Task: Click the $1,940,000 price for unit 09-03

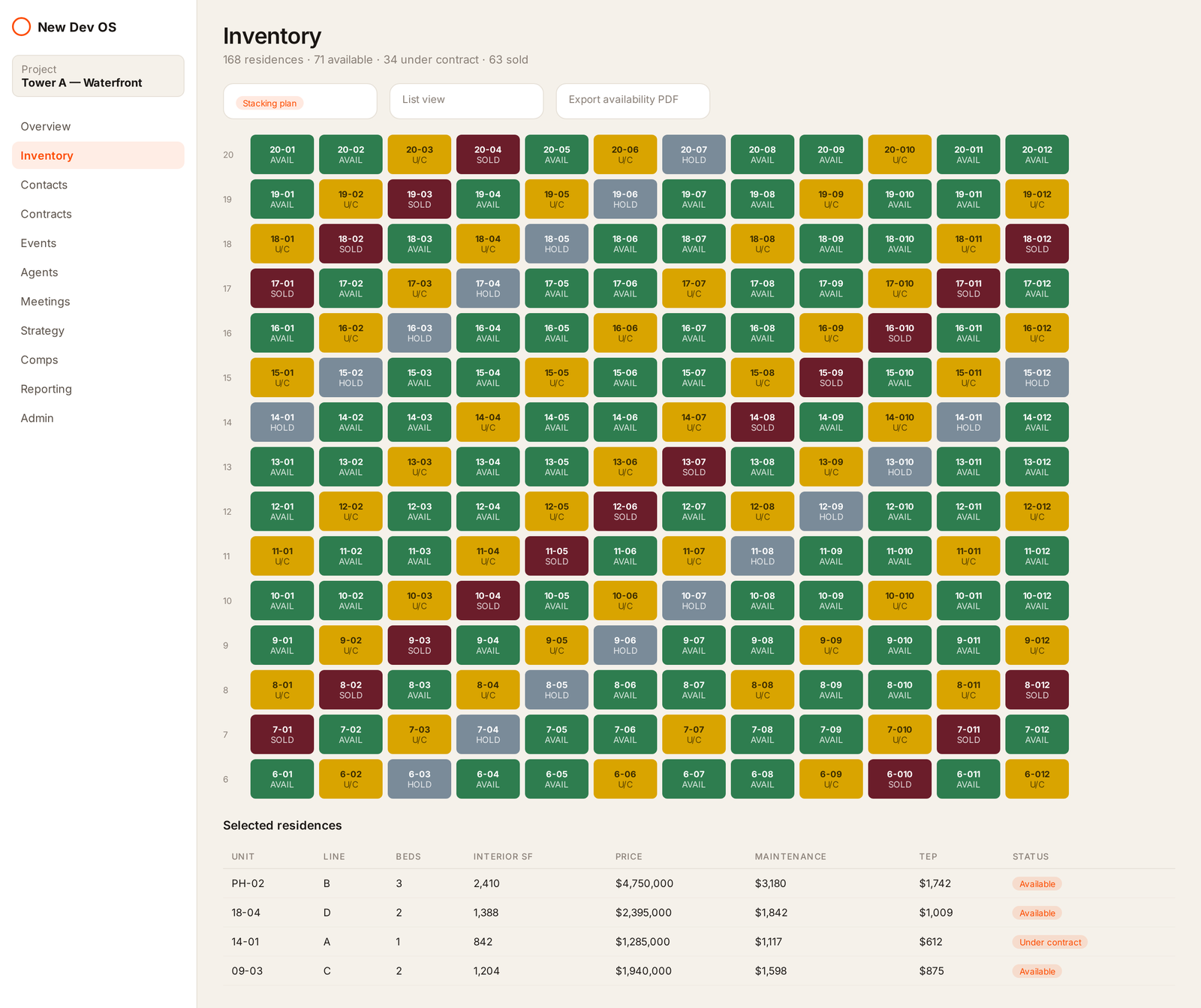Action: [x=643, y=971]
